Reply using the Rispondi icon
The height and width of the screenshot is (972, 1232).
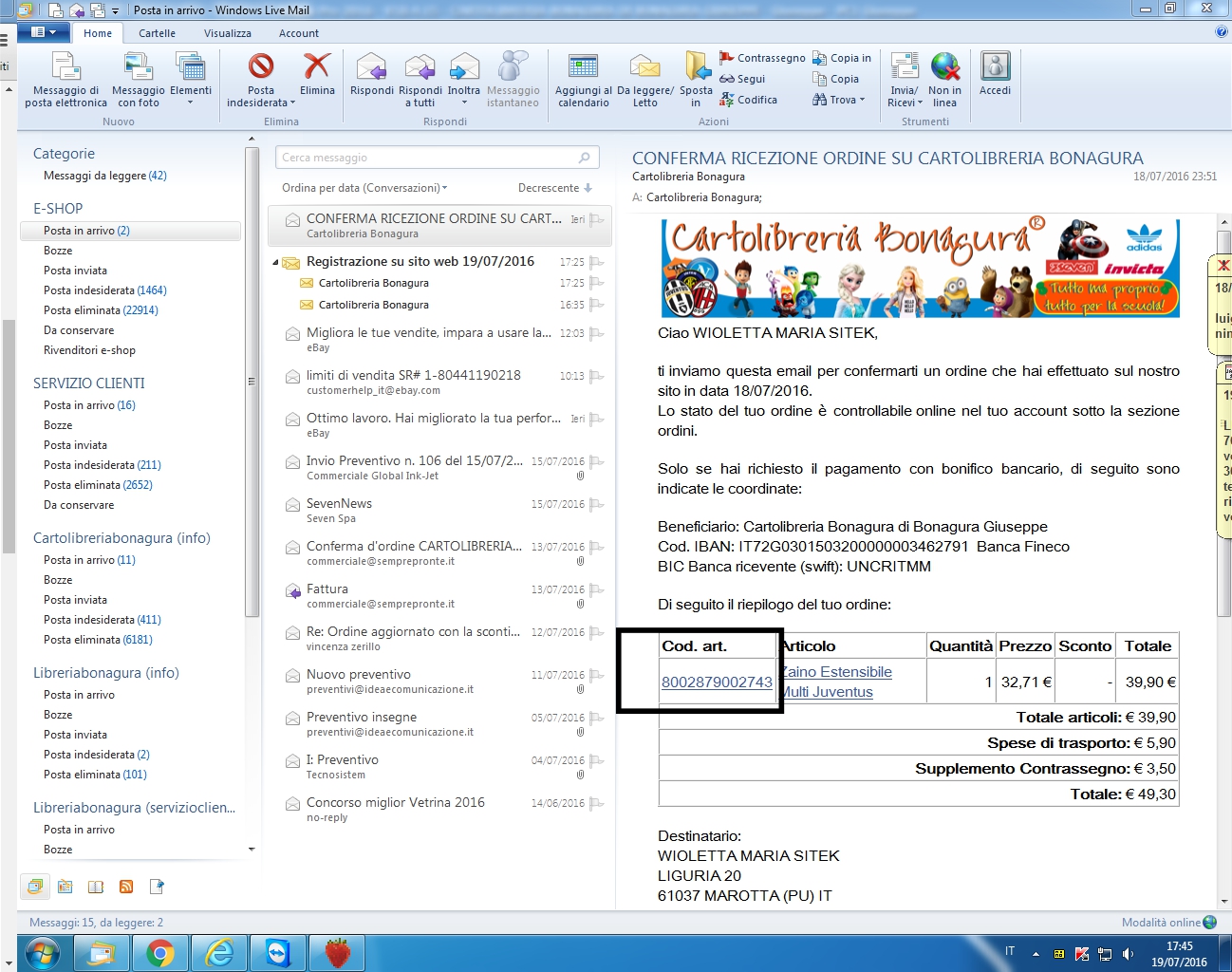tap(371, 74)
